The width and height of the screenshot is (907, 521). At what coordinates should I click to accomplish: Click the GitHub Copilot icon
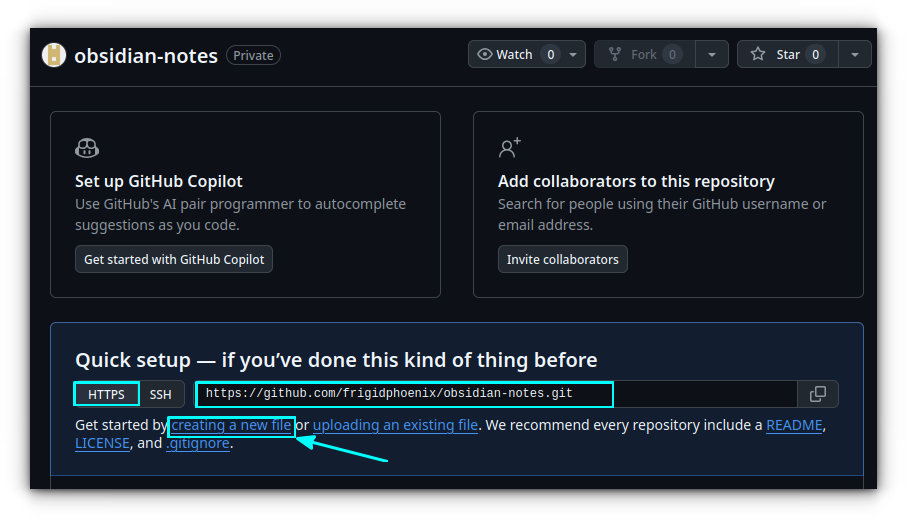pyautogui.click(x=87, y=149)
